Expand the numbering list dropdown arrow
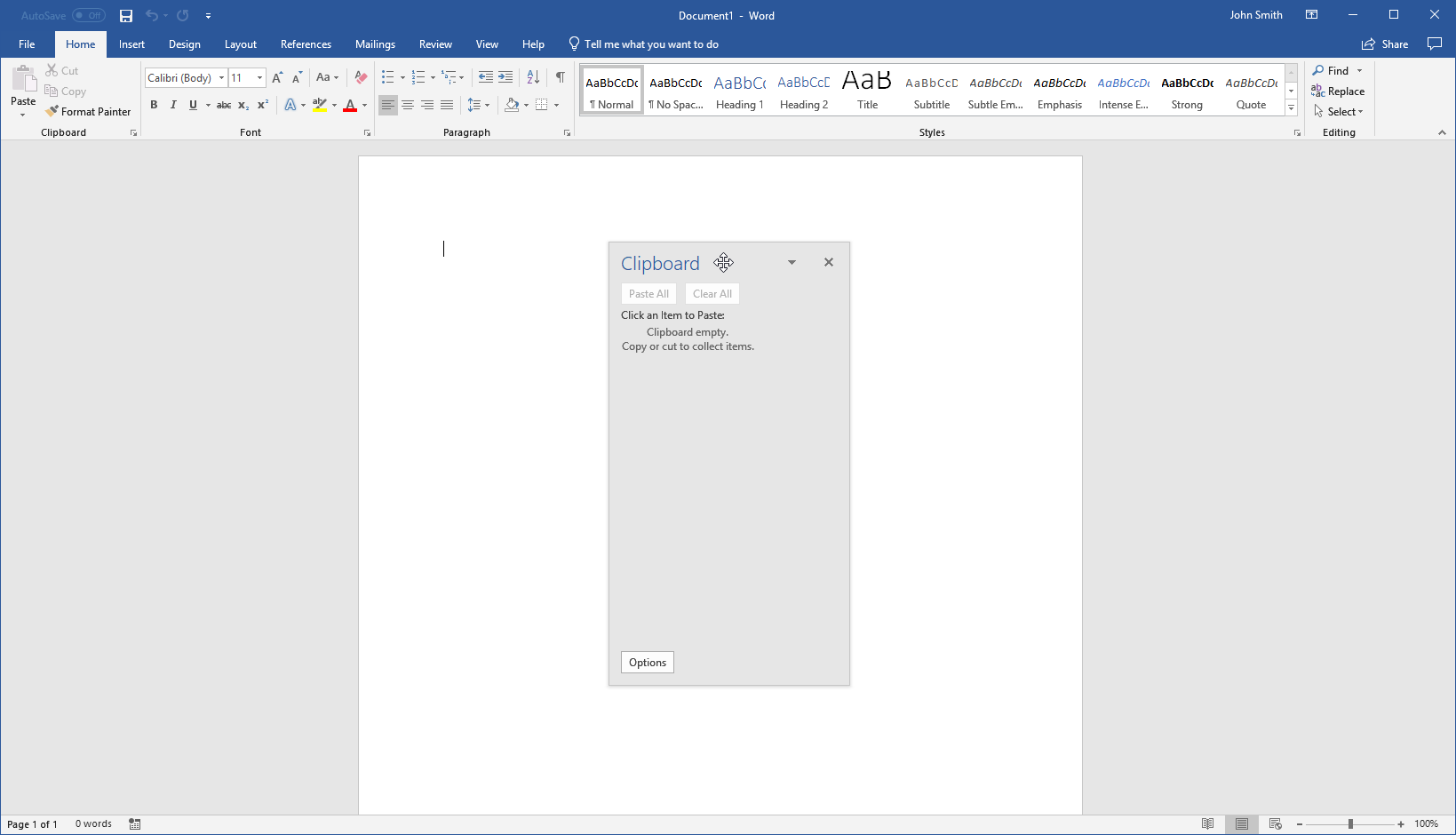 click(x=433, y=78)
